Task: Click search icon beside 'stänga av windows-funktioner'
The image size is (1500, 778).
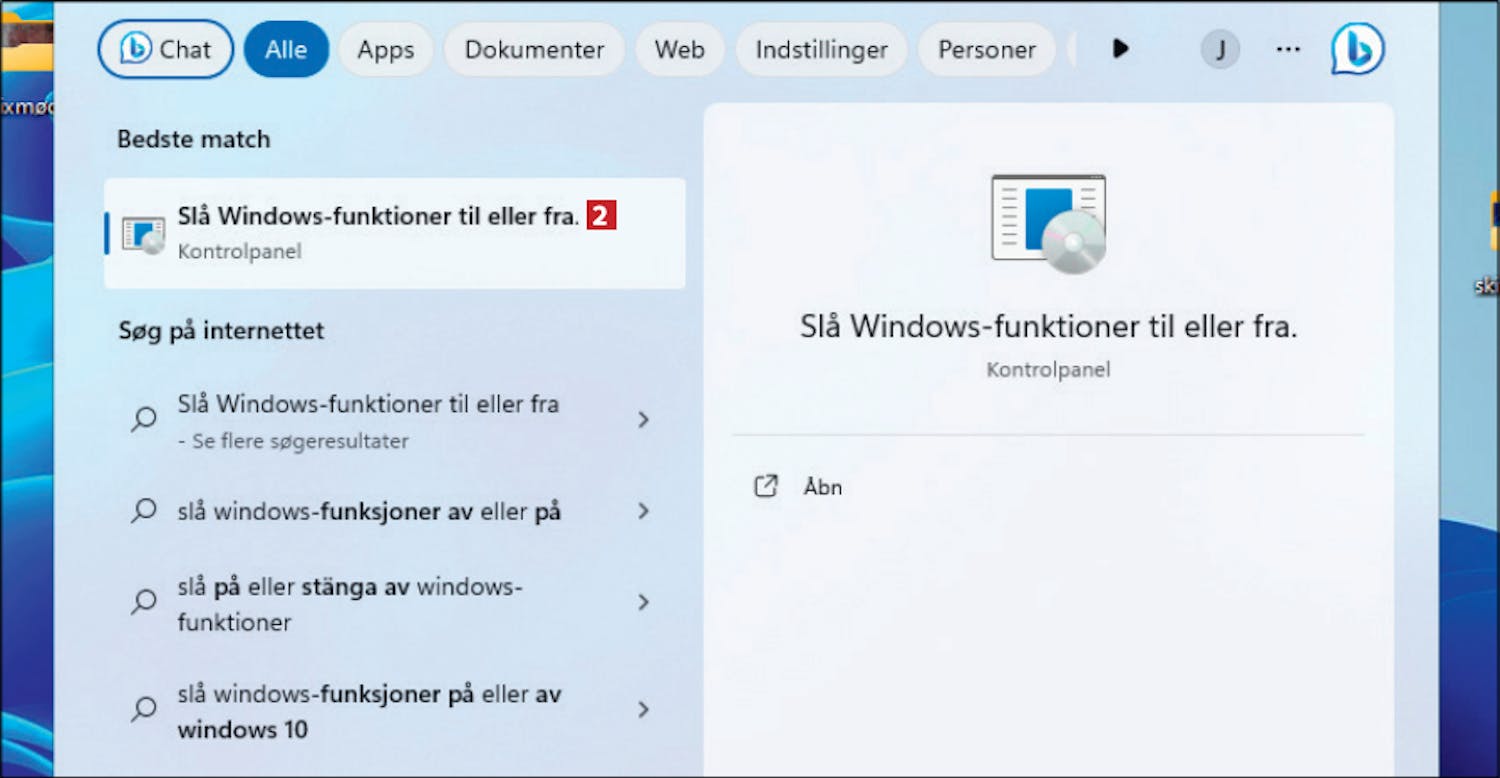Action: point(144,602)
